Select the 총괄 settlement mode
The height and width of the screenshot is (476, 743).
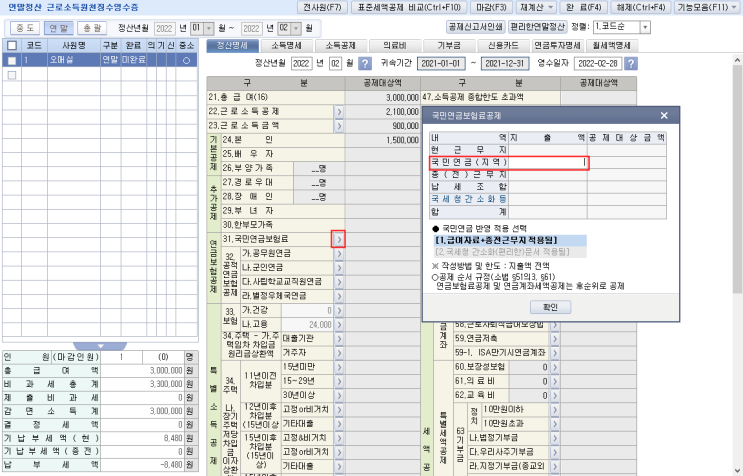point(92,28)
